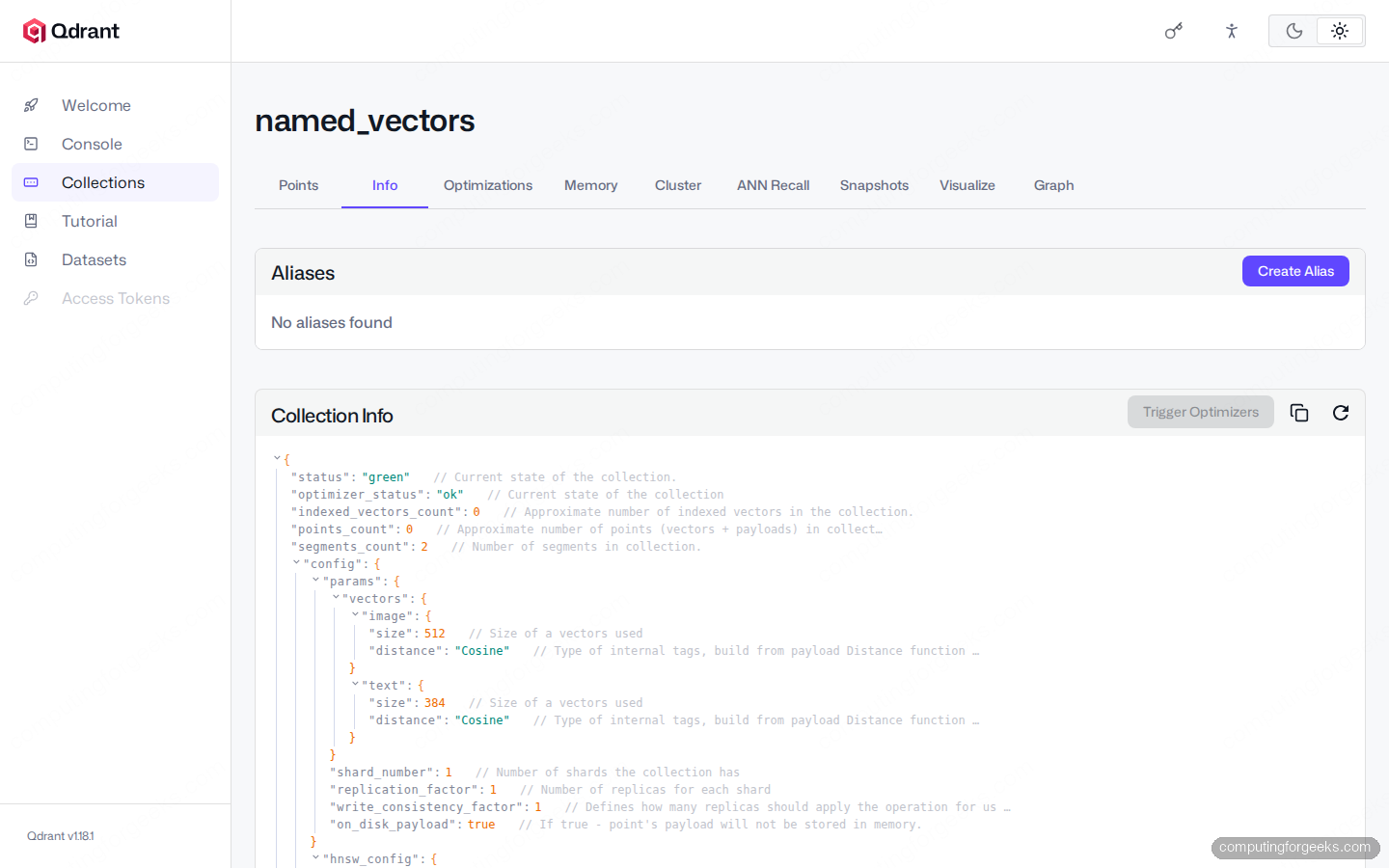Screen dimensions: 1389x868
Task: Click the book icon beside Tutorial
Action: (x=31, y=221)
